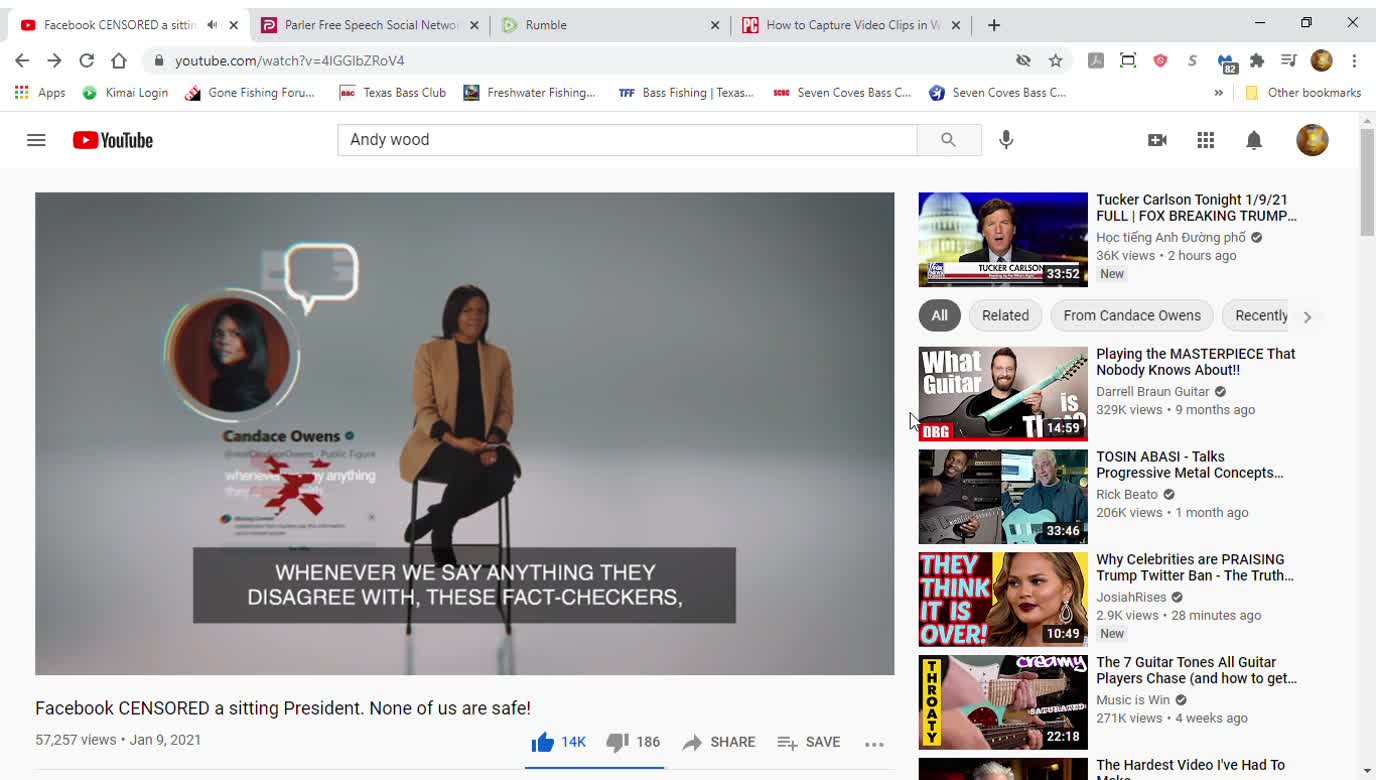The image size is (1376, 780).
Task: Open The 7 Guitar Tones video title
Action: (1196, 671)
